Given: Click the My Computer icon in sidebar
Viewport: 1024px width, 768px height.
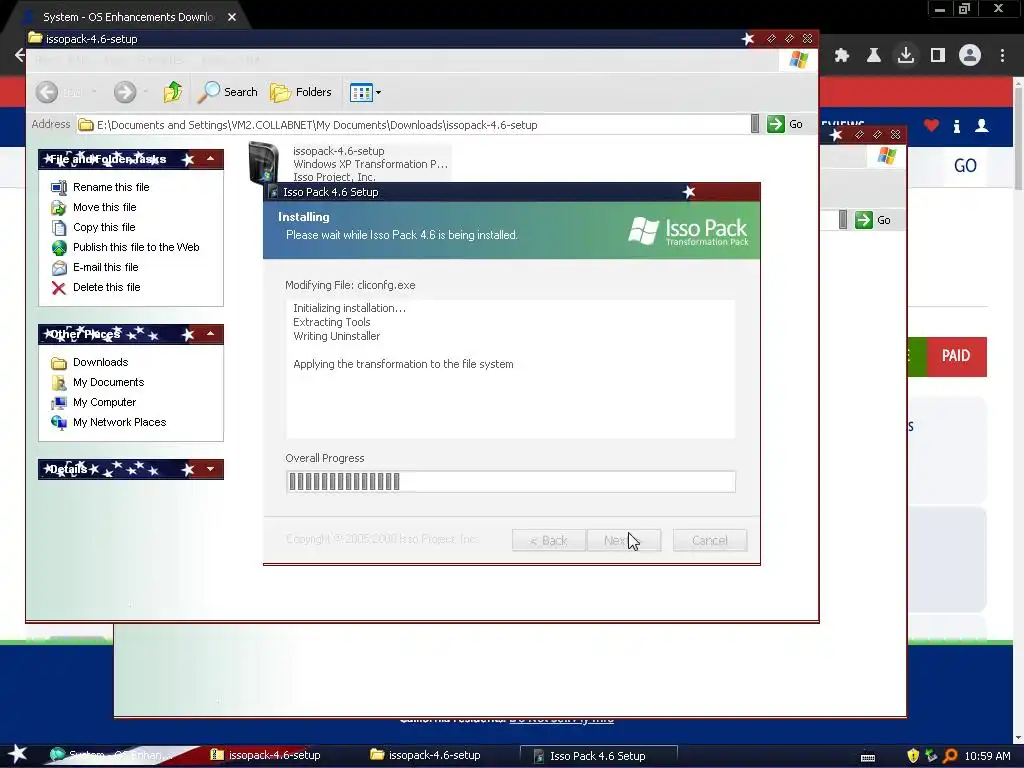Looking at the screenshot, I should [59, 403].
